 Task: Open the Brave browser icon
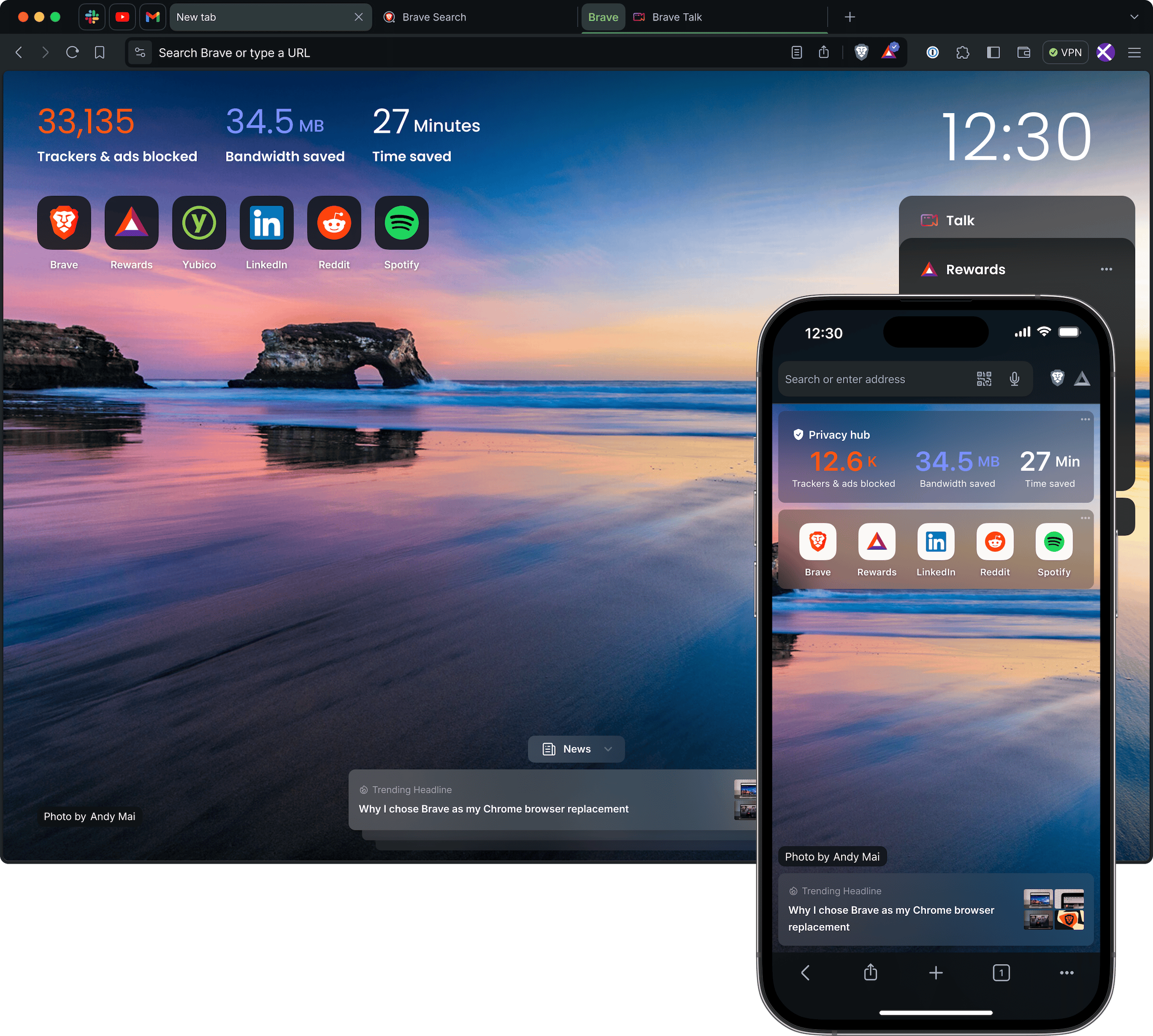[64, 222]
